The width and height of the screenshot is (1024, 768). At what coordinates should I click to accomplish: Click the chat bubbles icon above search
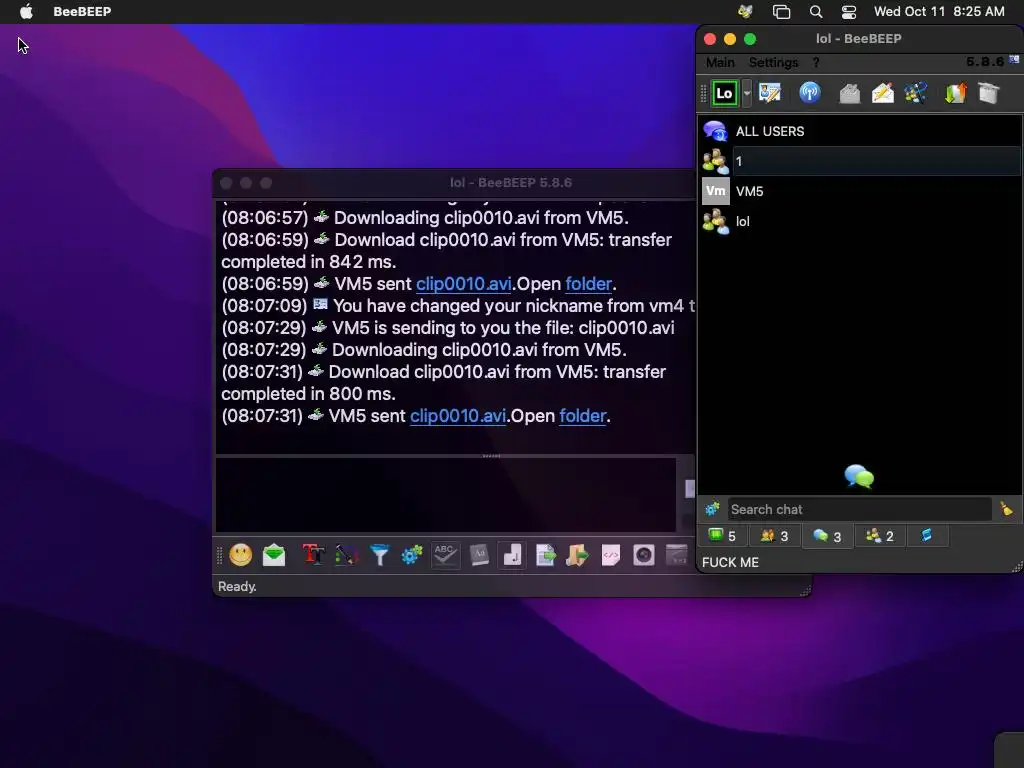(x=859, y=477)
